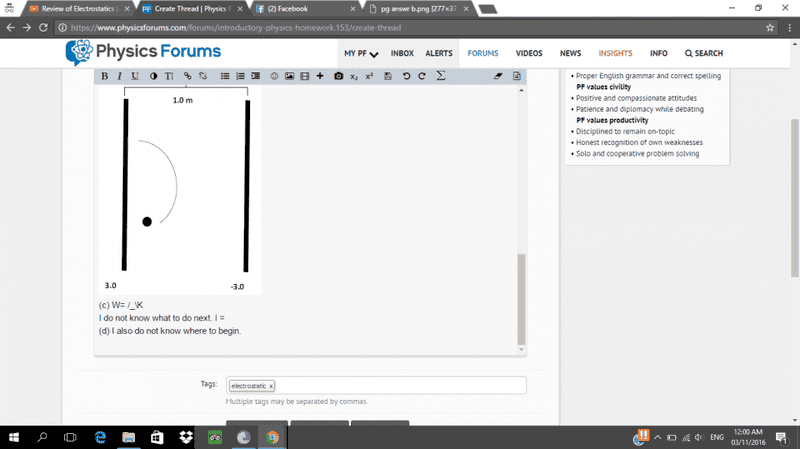Open the text color picker icon
The height and width of the screenshot is (449, 800).
point(154,76)
